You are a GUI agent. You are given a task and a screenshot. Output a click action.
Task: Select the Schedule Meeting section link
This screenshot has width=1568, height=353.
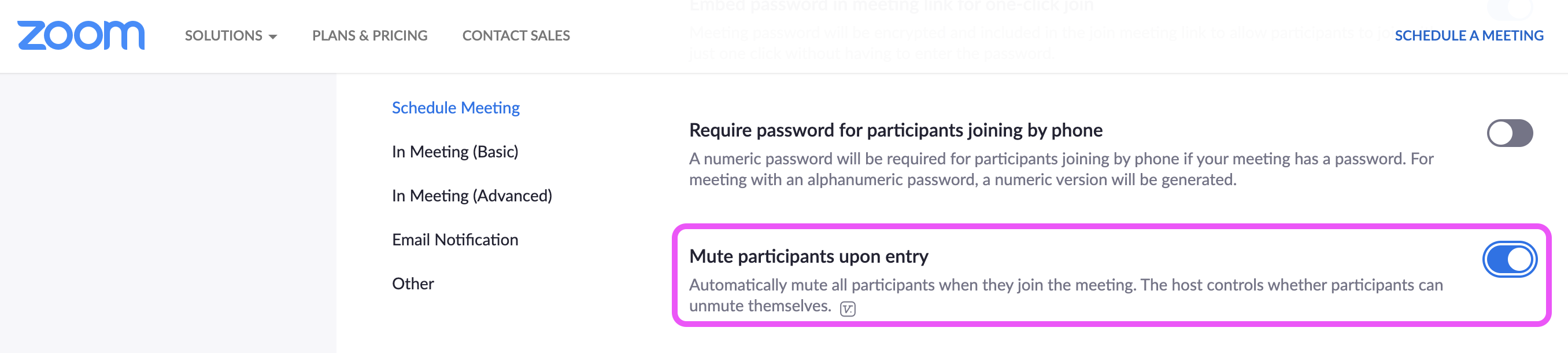coord(455,107)
